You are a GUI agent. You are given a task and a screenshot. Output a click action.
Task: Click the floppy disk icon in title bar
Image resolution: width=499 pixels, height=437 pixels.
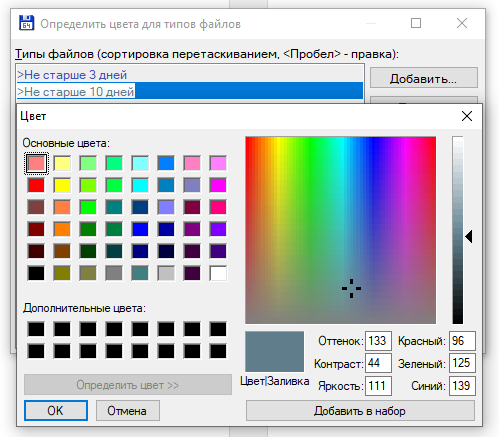click(26, 23)
